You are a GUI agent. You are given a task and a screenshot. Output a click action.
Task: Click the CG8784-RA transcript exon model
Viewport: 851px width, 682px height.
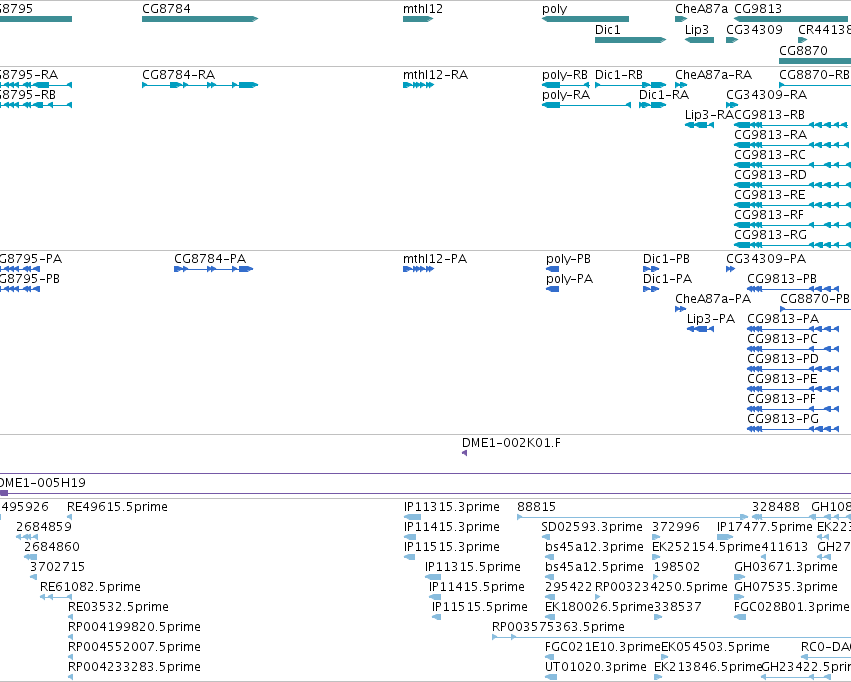pos(200,85)
